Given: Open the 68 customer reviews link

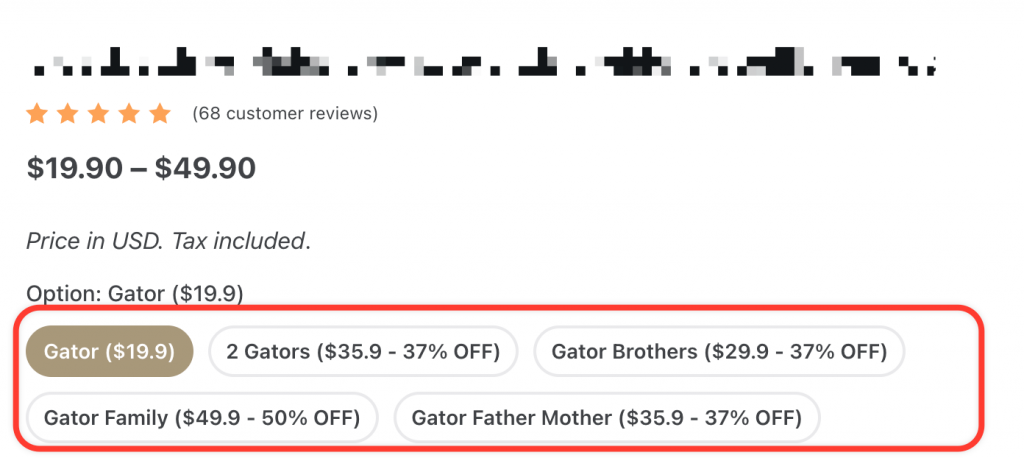Looking at the screenshot, I should pyautogui.click(x=285, y=114).
